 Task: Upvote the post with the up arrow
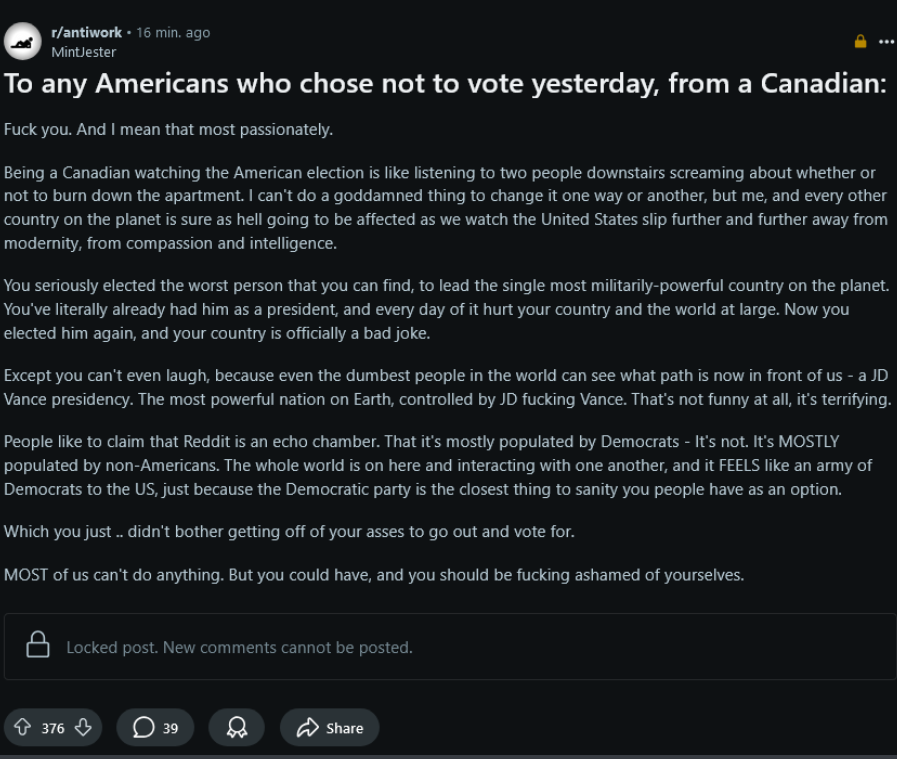tap(22, 728)
